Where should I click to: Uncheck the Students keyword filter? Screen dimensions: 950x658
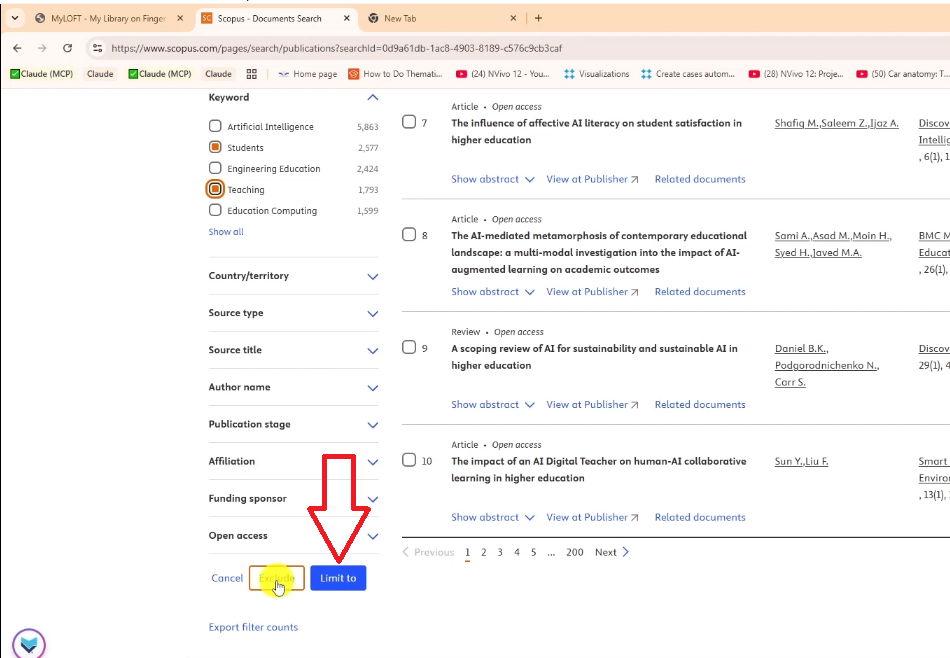[215, 147]
